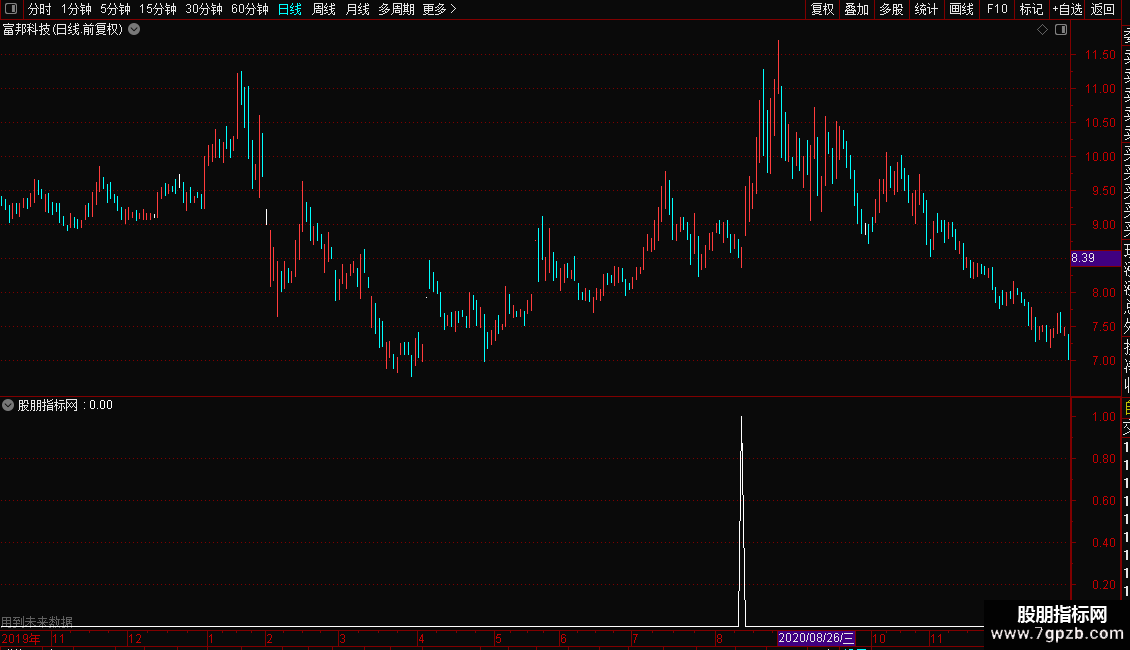1130x650 pixels.
Task: Open F10 company info
Action: tap(997, 9)
